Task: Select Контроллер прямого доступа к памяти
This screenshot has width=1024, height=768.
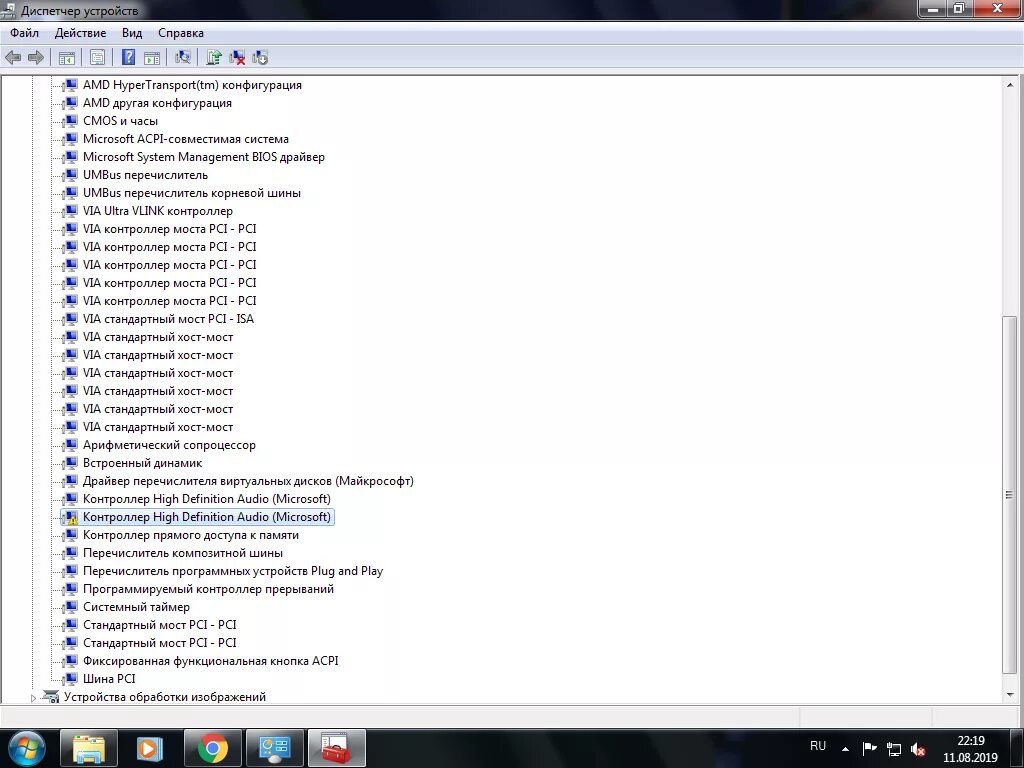Action: click(191, 536)
